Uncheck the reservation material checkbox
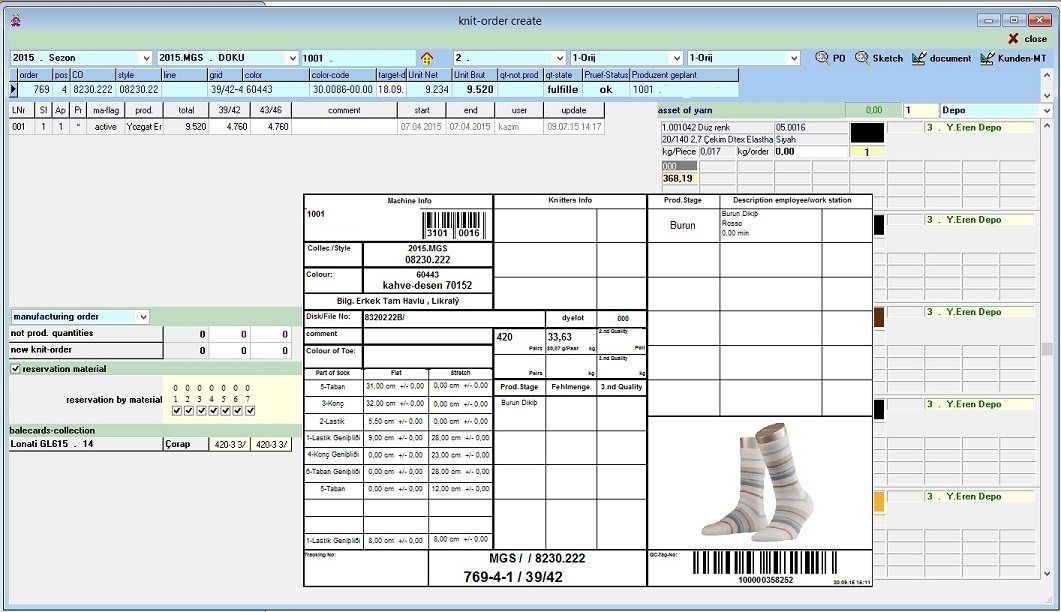Screen dimensions: 1061x612 click(x=15, y=369)
